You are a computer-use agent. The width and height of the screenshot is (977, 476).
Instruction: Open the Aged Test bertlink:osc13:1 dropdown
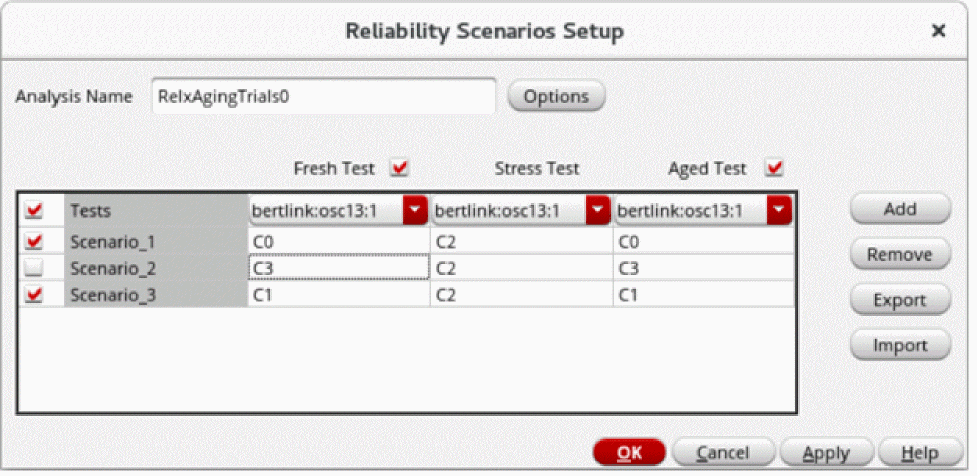(x=780, y=211)
